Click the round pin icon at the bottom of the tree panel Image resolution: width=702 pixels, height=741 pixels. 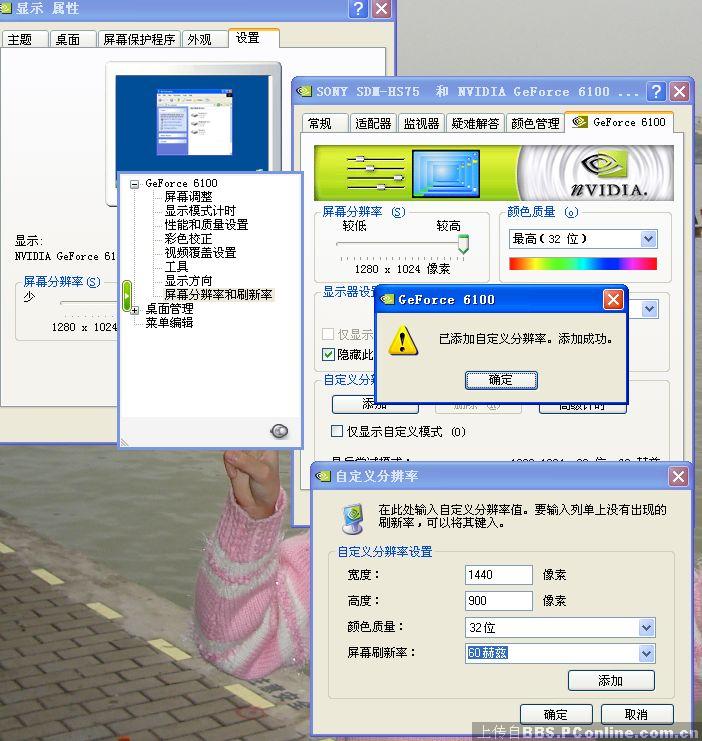[279, 431]
